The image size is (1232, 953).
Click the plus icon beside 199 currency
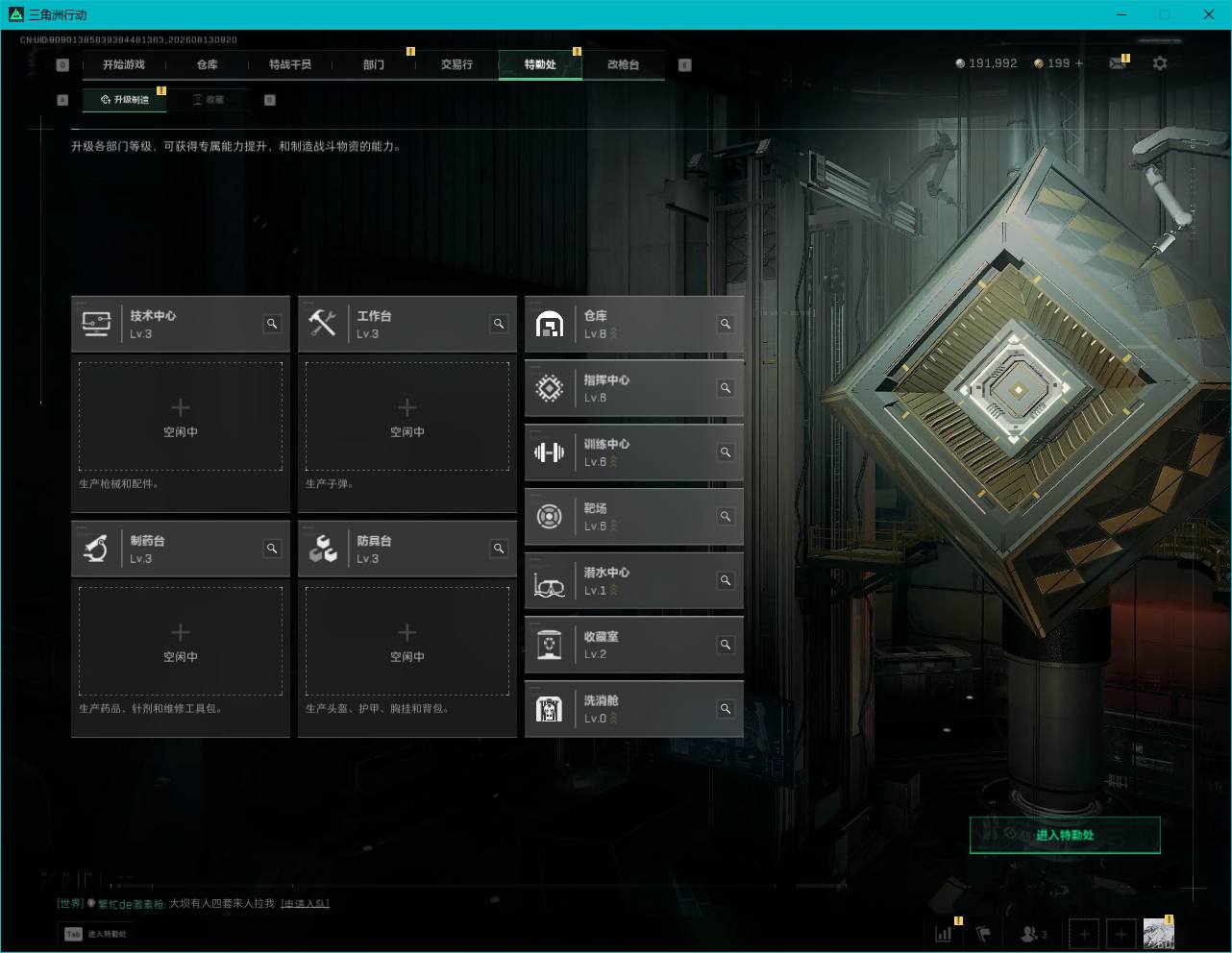point(1079,63)
